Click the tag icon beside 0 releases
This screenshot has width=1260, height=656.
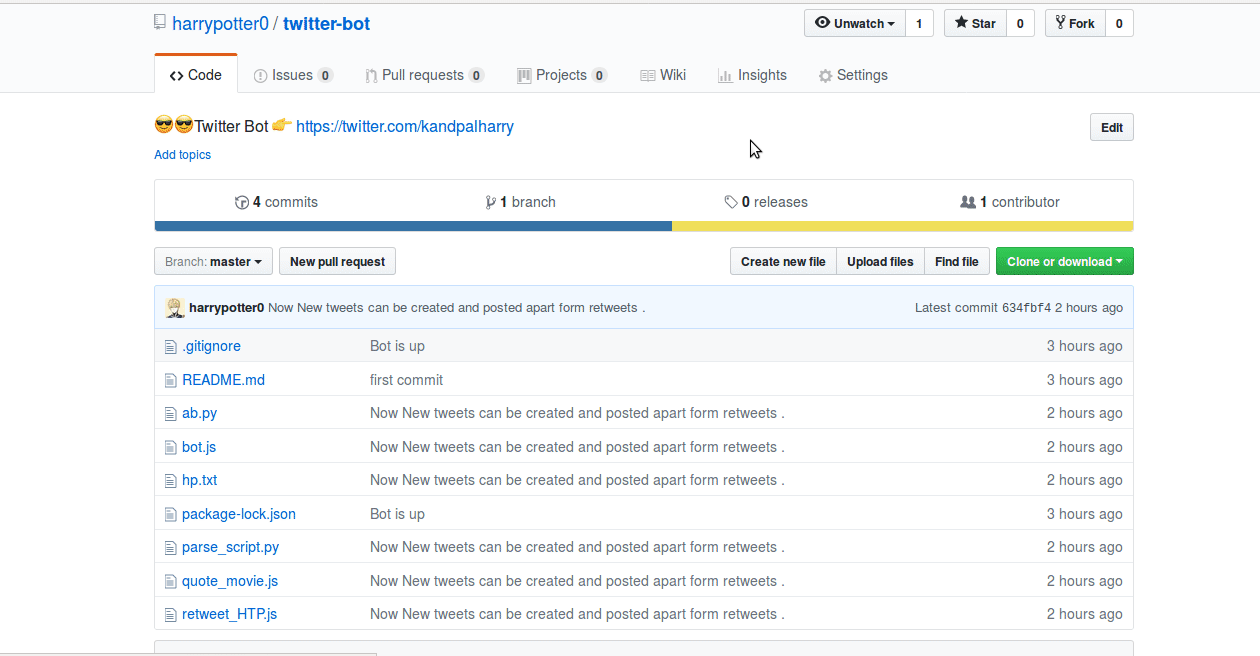731,202
